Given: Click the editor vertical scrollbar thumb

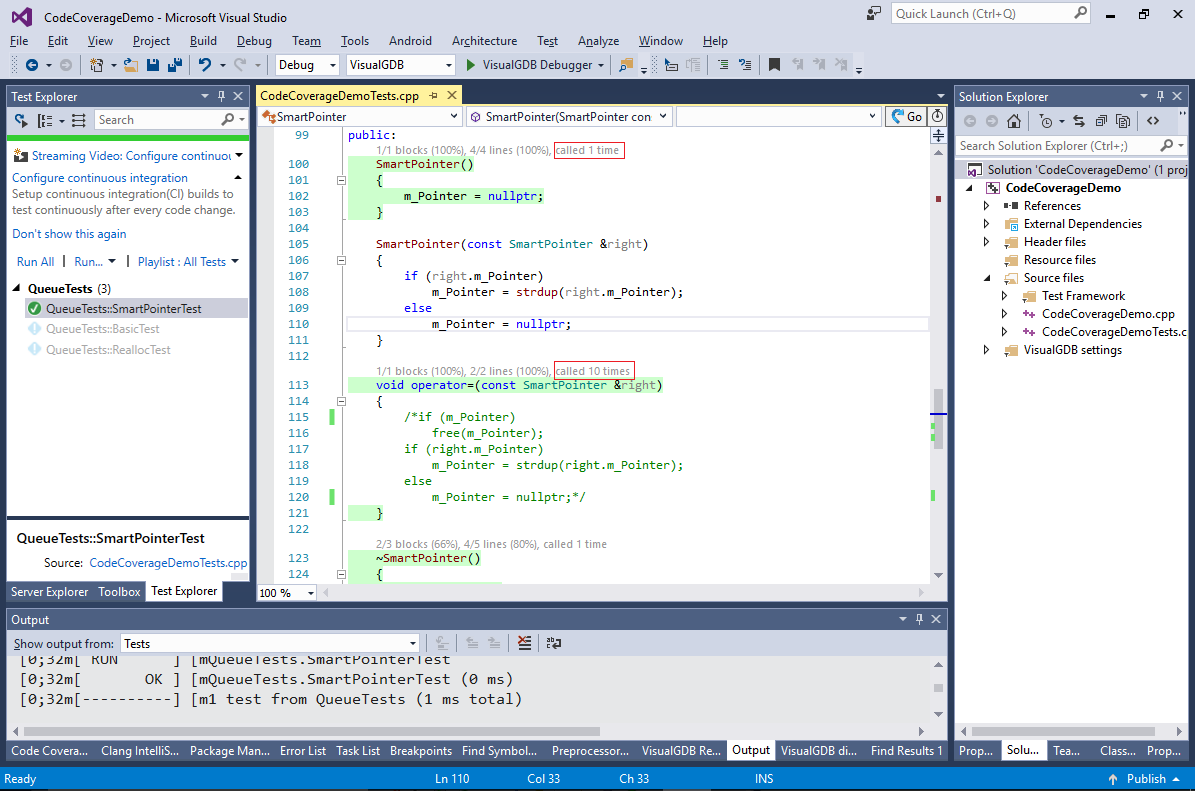Looking at the screenshot, I should pos(938,418).
